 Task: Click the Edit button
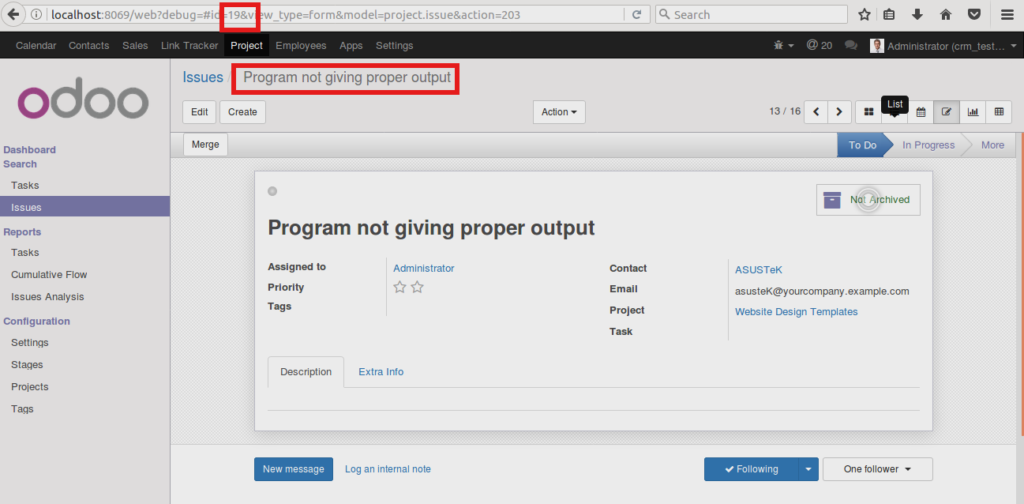(199, 112)
